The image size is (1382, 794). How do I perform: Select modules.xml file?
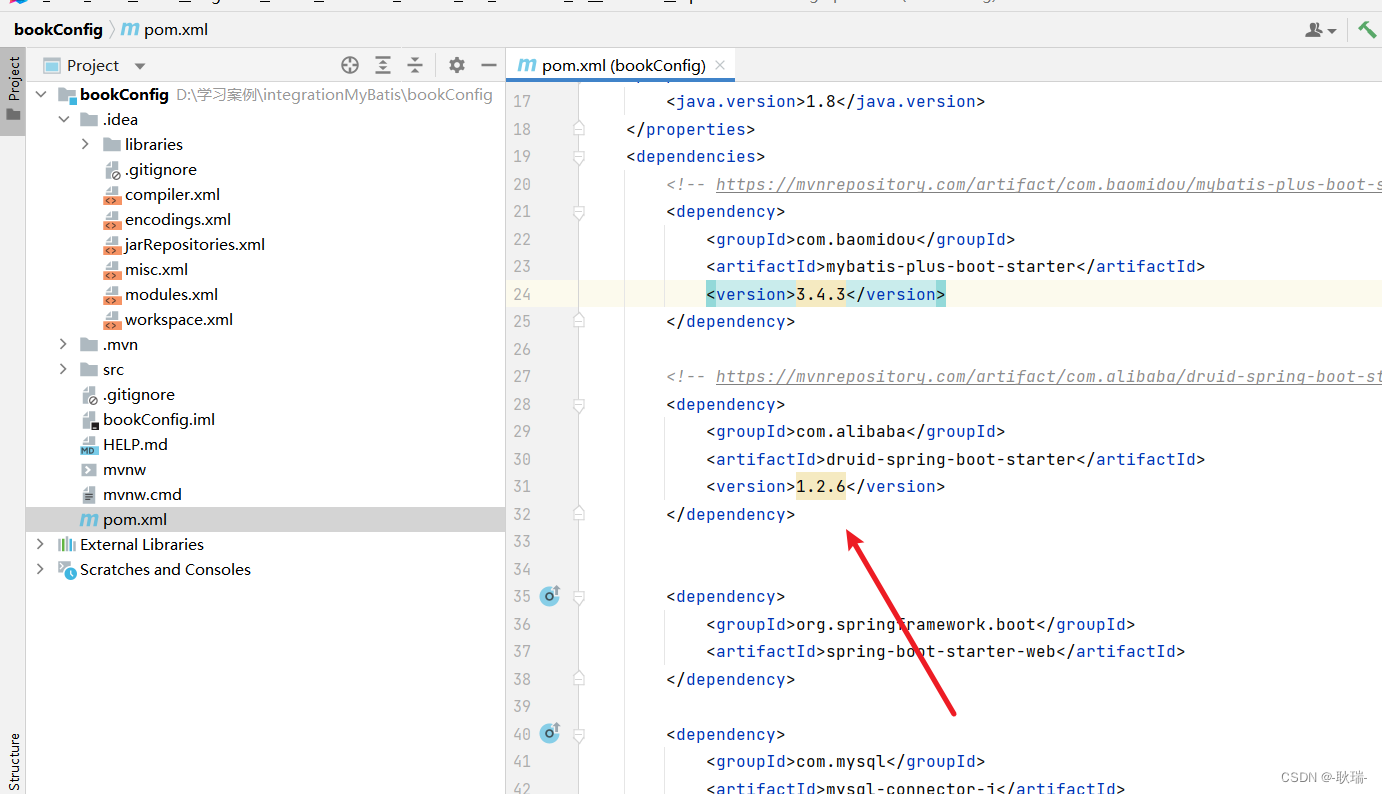click(x=171, y=294)
